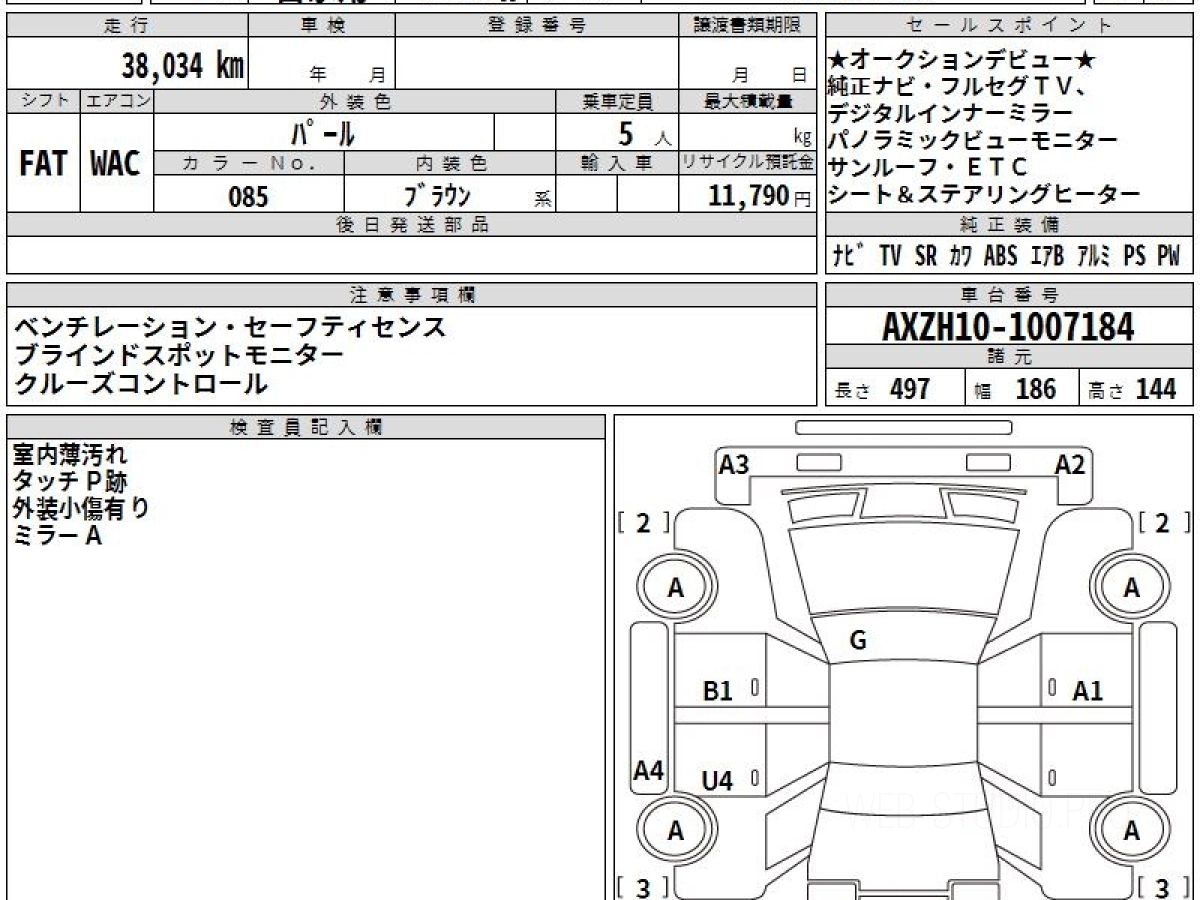Click the width value 186
This screenshot has width=1200, height=900.
tap(1036, 389)
